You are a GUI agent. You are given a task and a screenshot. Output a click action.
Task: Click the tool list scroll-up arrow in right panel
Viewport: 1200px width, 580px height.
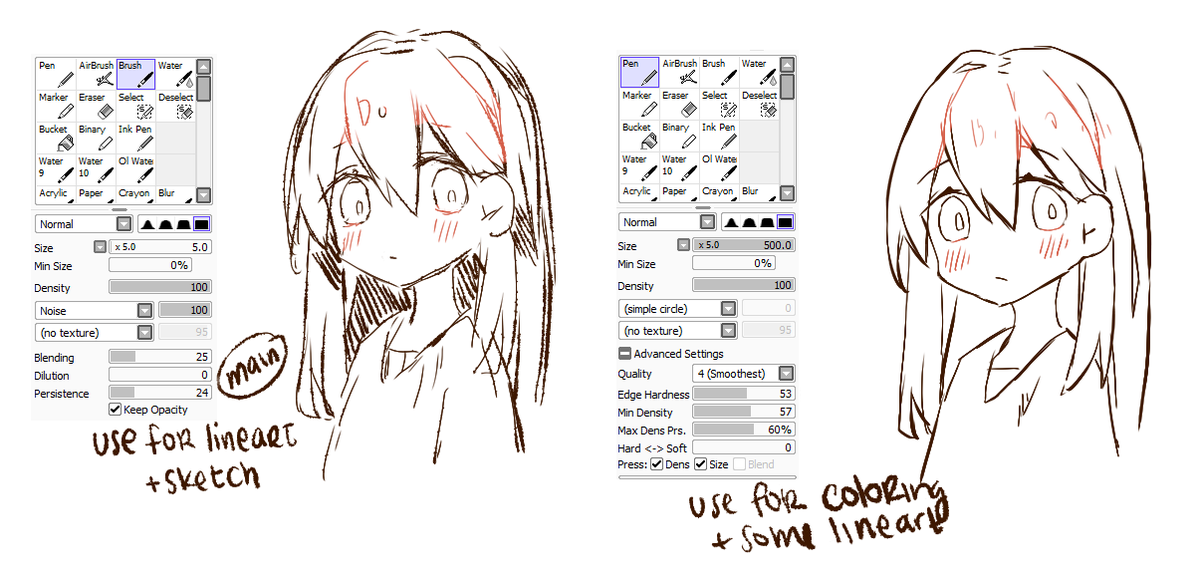(x=787, y=64)
